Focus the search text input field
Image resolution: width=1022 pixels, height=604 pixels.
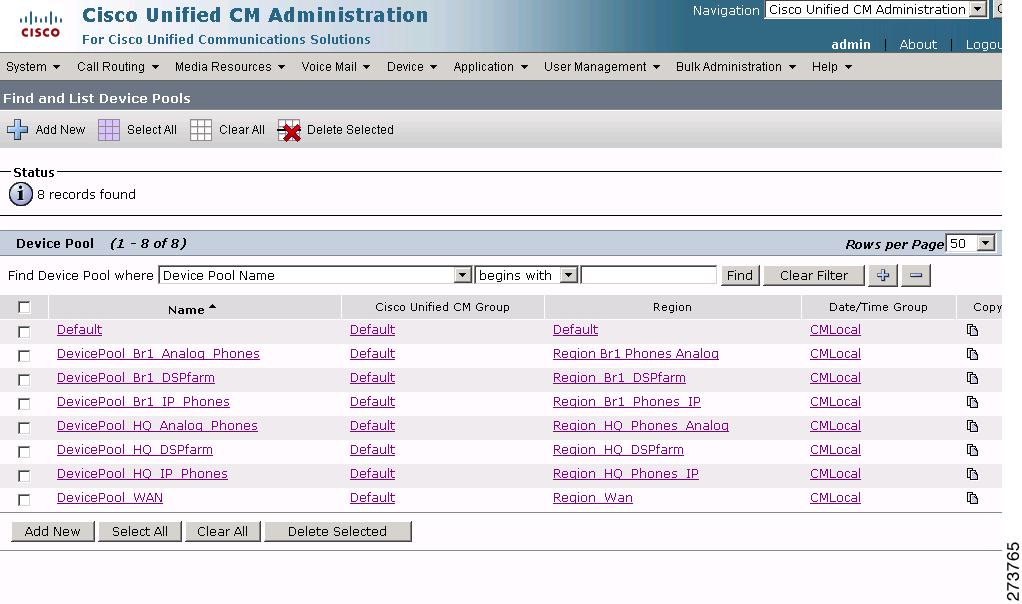tap(649, 275)
